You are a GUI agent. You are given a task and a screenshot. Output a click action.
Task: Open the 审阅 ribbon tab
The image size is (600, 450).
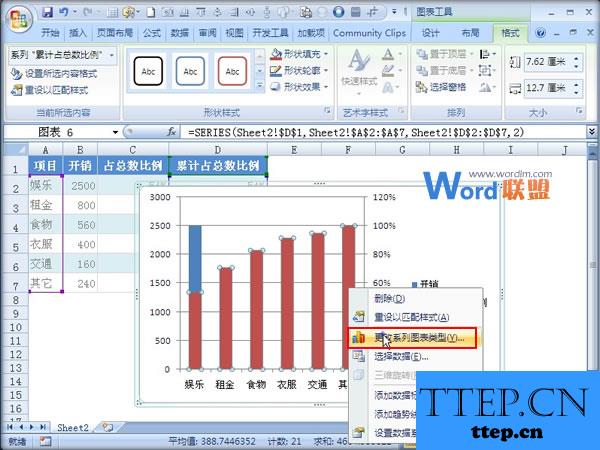207,33
